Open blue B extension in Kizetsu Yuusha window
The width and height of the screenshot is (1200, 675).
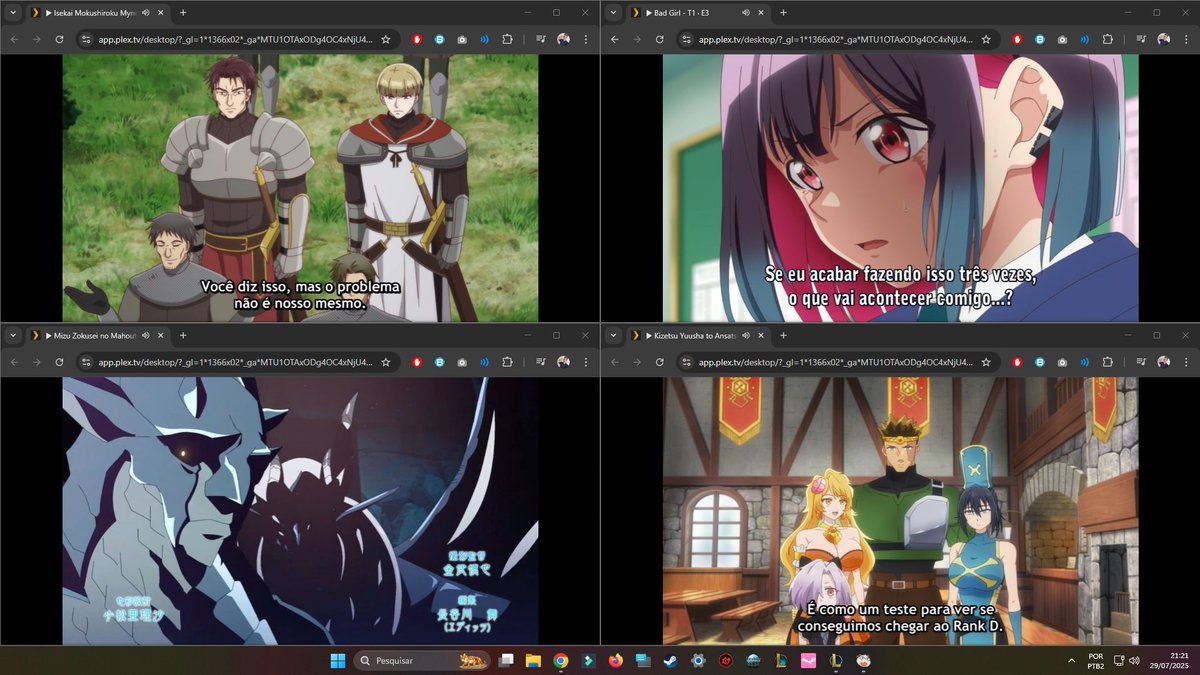1039,362
